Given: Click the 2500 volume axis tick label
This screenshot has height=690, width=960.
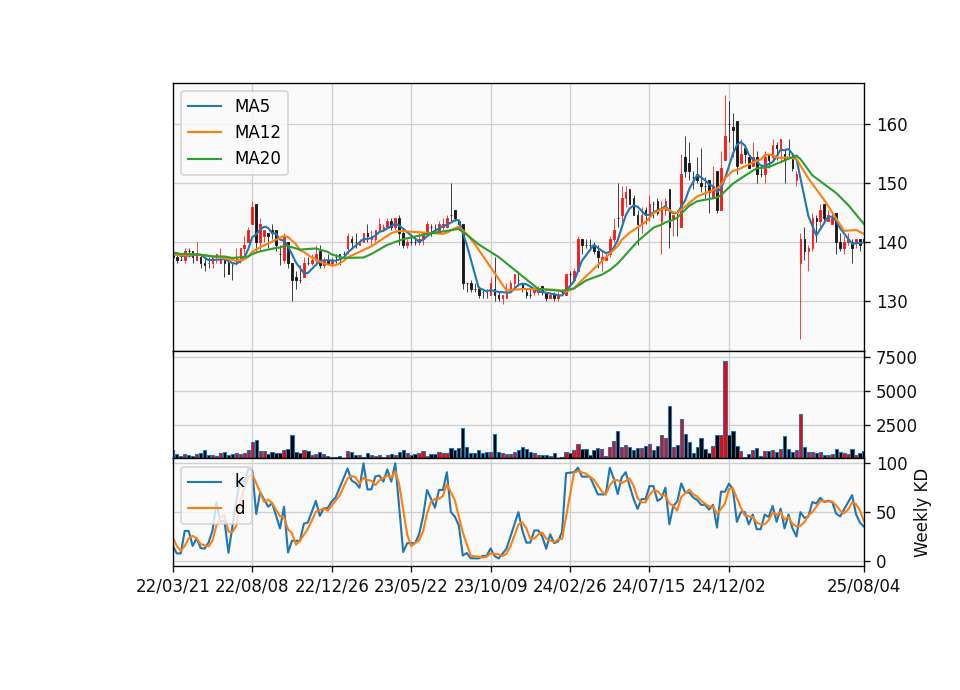Looking at the screenshot, I should 897,426.
